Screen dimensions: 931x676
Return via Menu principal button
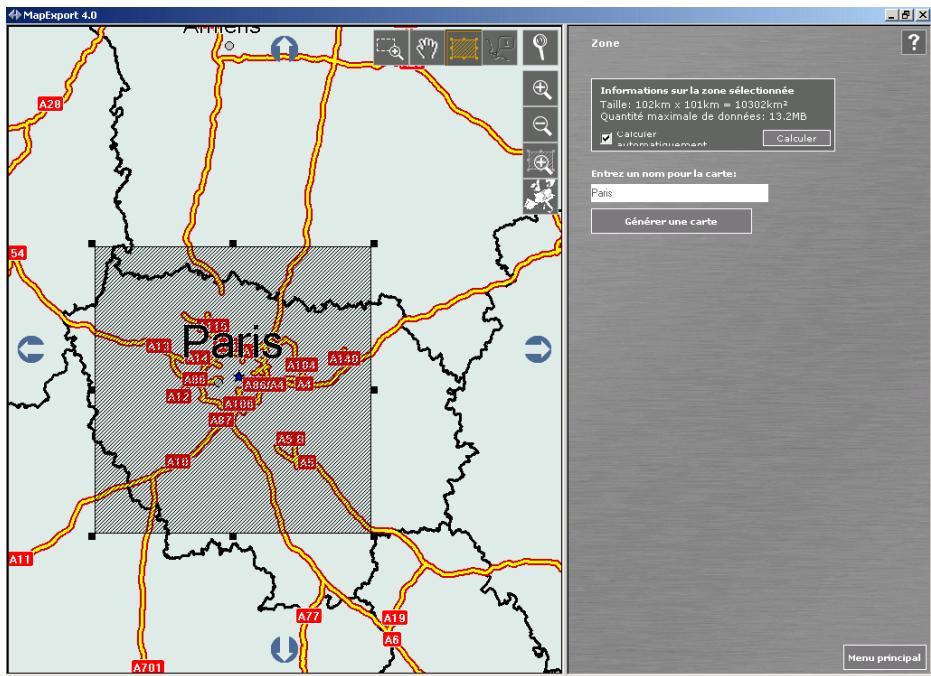(884, 658)
